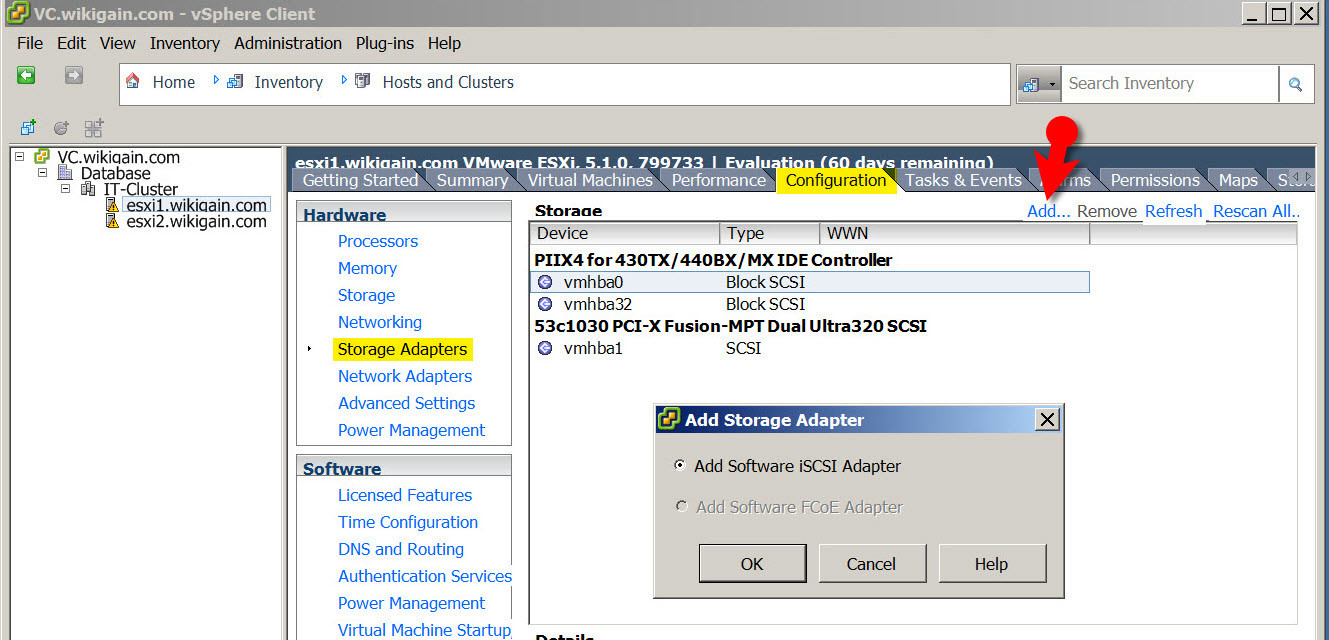This screenshot has width=1329, height=640.
Task: Open Networking in Hardware list
Action: (380, 322)
